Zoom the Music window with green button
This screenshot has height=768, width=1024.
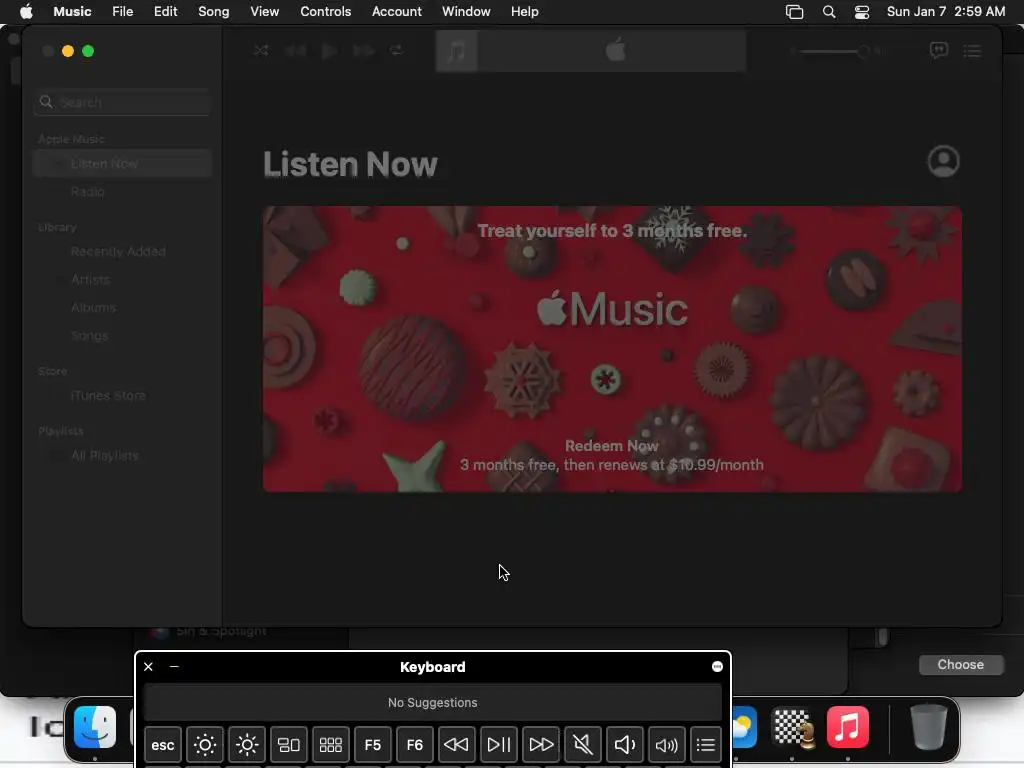88,51
